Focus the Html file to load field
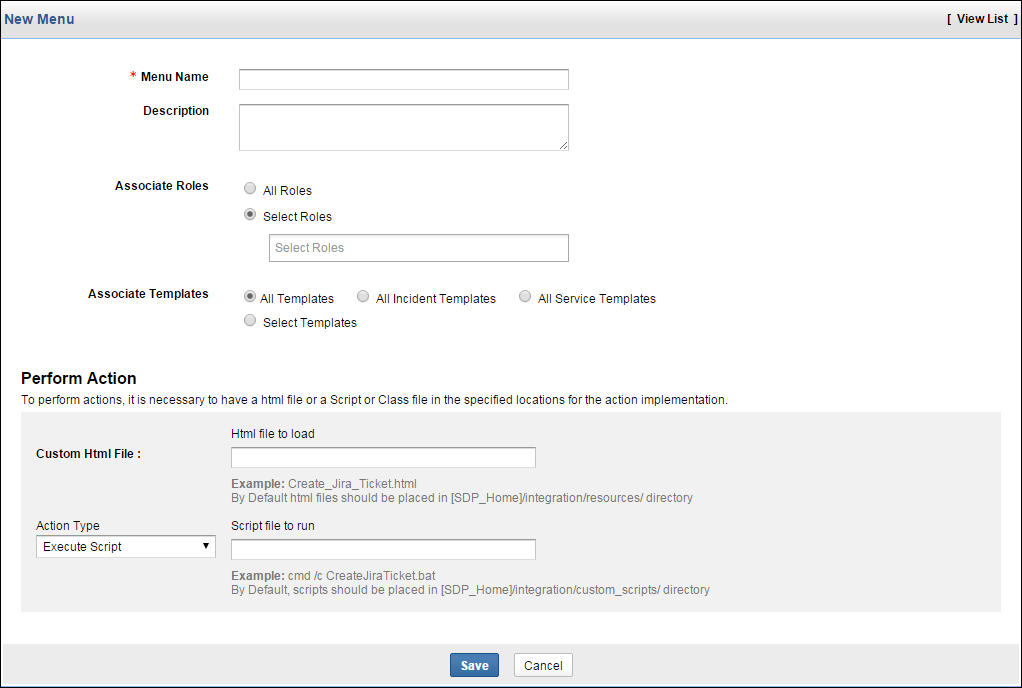 pyautogui.click(x=383, y=458)
